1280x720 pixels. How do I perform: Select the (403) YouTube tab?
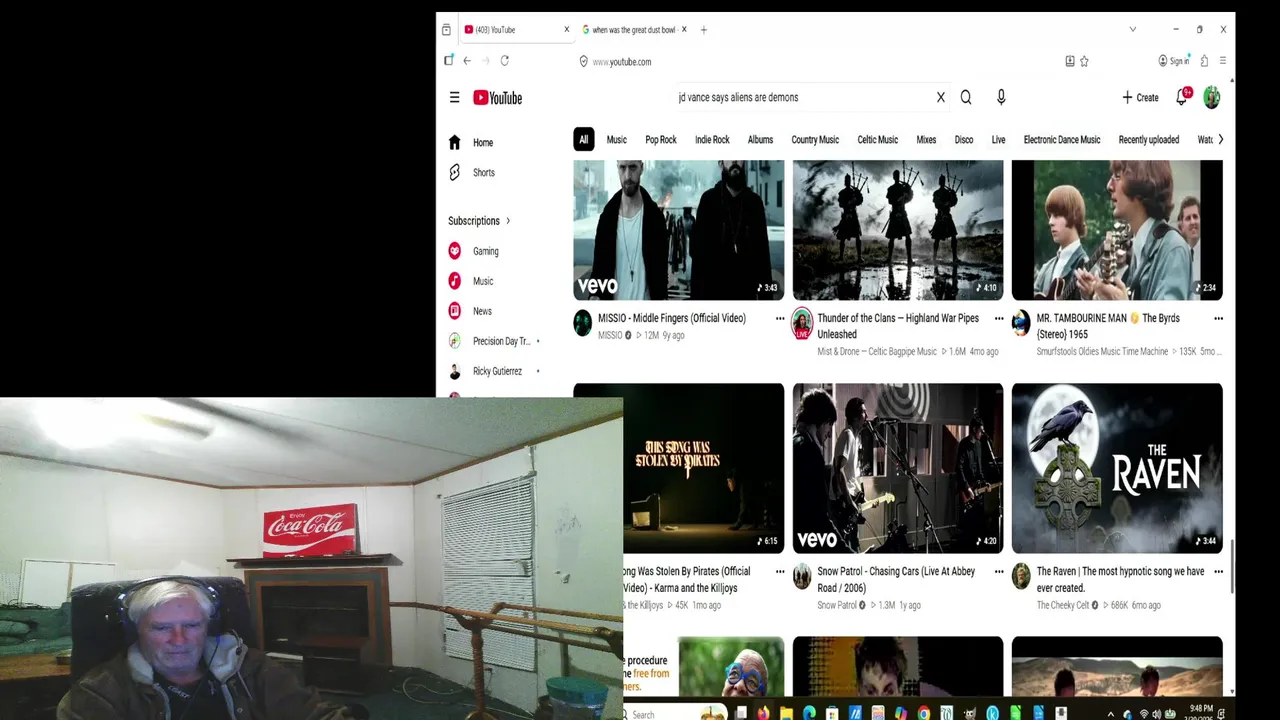pyautogui.click(x=516, y=30)
